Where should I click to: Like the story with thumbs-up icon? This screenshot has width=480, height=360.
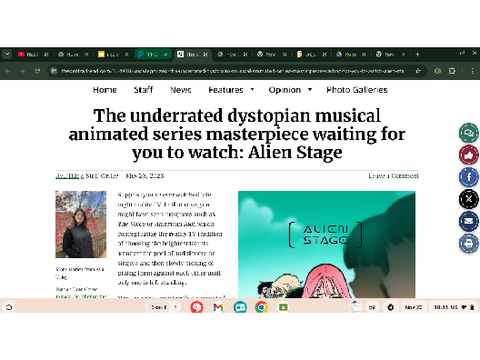(x=469, y=155)
